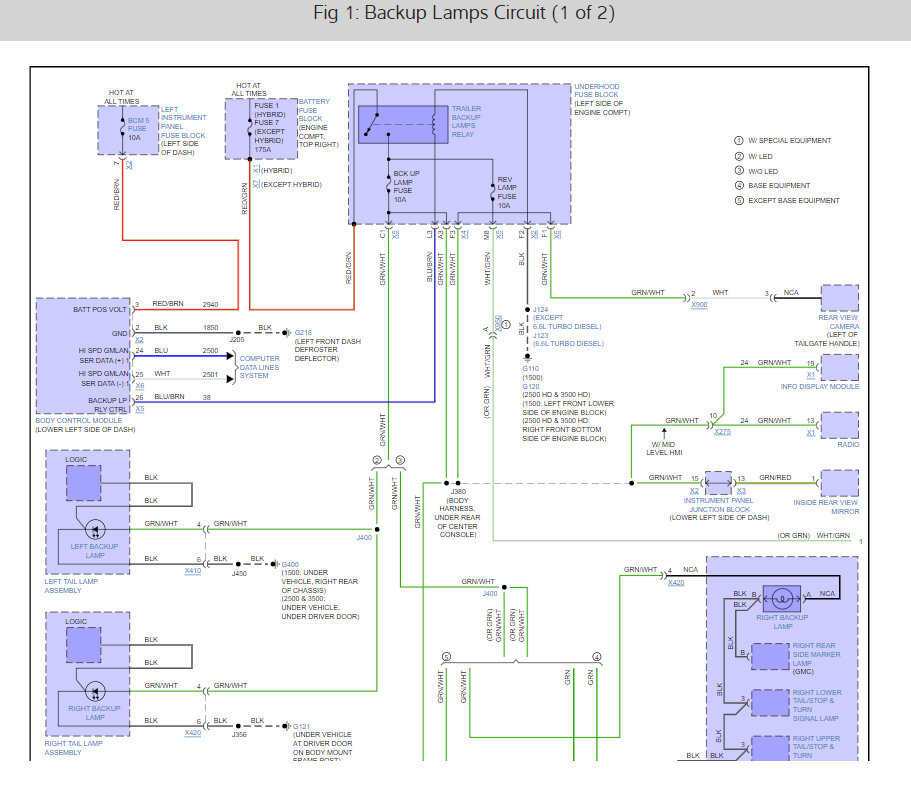Click the 'Fig 1: Backup Lamps Circuit' title
911x786 pixels.
click(x=464, y=13)
